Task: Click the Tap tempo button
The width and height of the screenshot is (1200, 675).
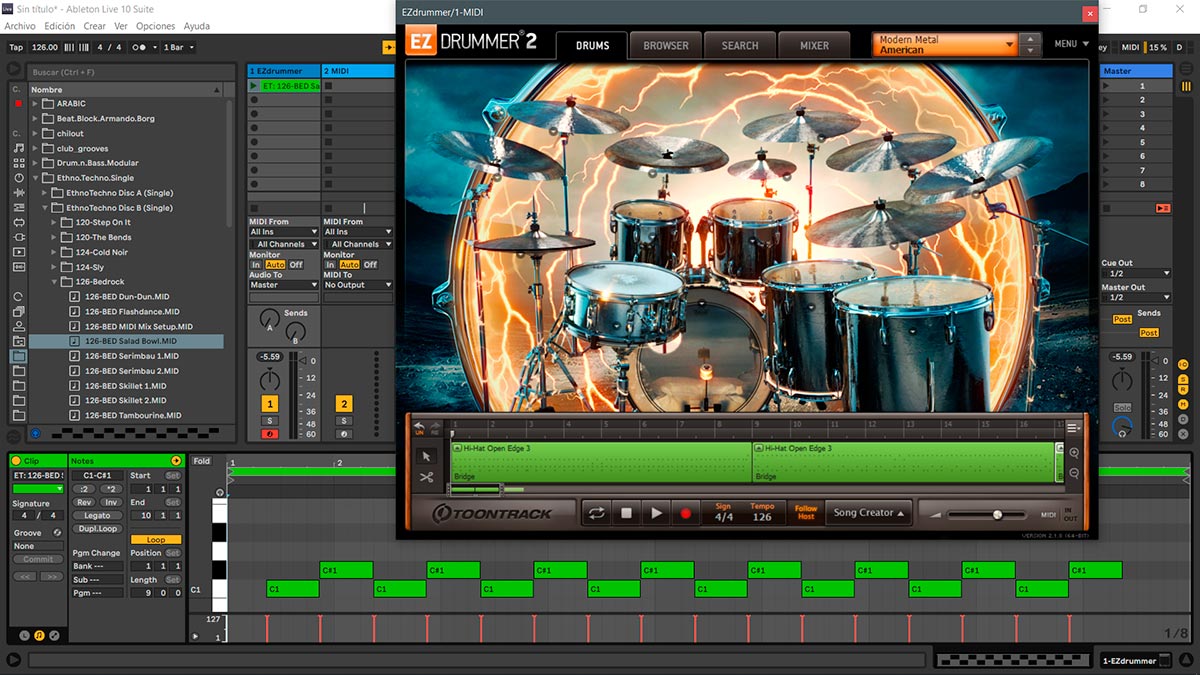Action: click(16, 47)
